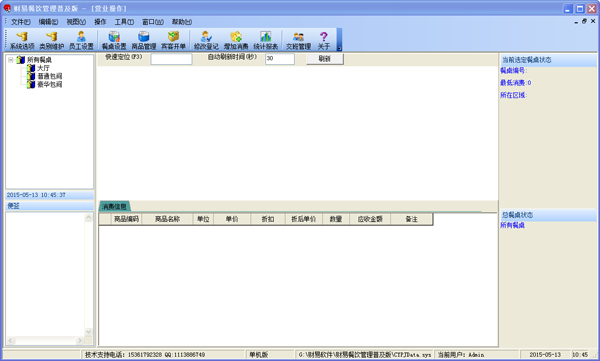
Task: Click the blue 所有餐桌 status link
Action: pos(512,225)
